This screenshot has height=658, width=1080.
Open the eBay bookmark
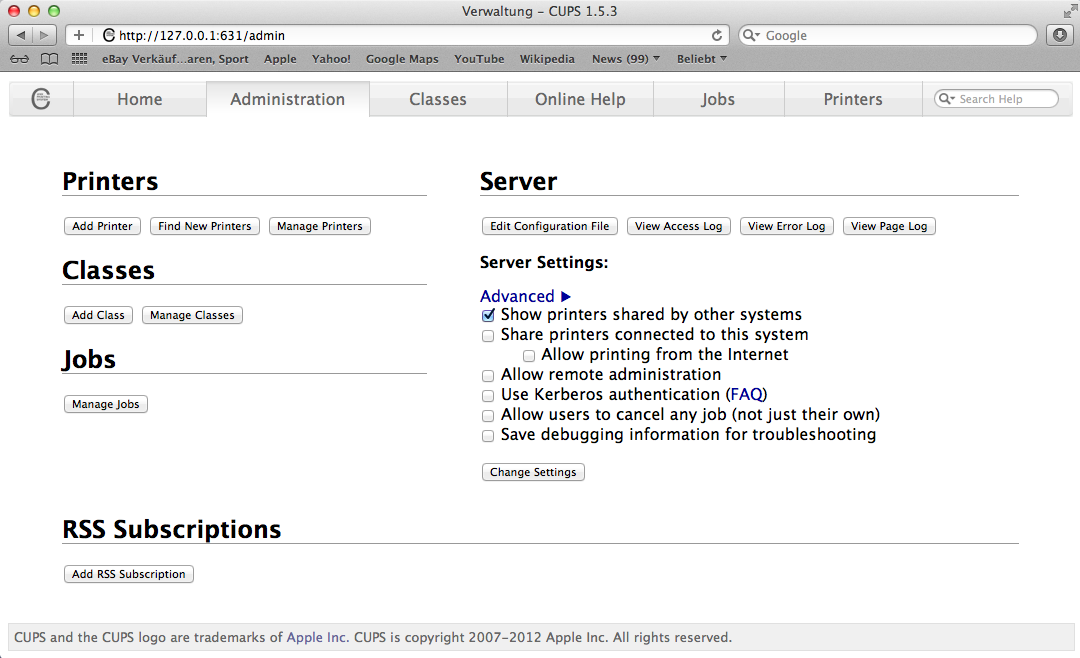(175, 59)
